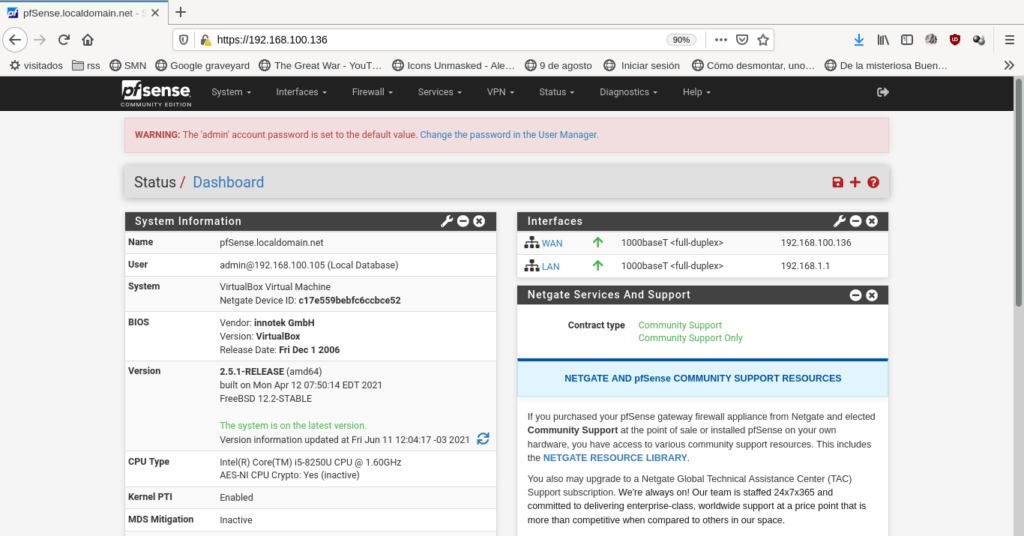Click WAN address 192.168.100.136 in Interfaces

pos(816,243)
